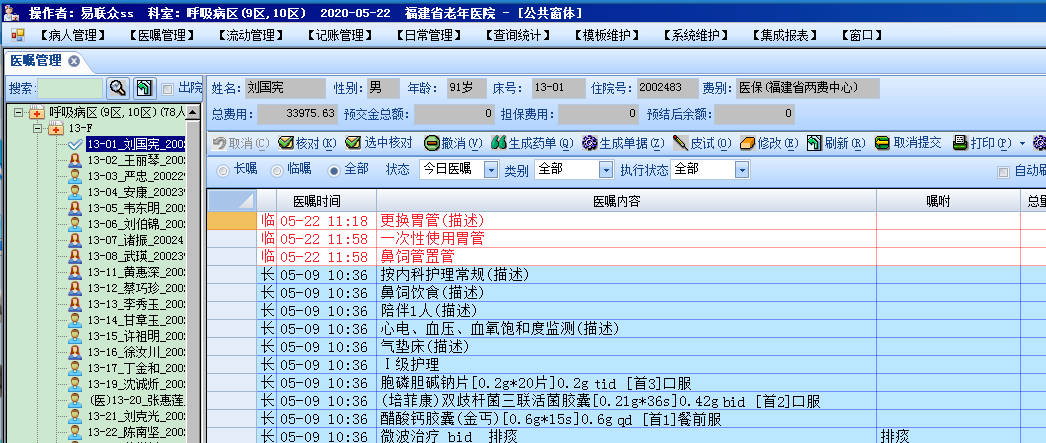
Task: Click patient icon for 13-03 严忠
Action: [75, 176]
